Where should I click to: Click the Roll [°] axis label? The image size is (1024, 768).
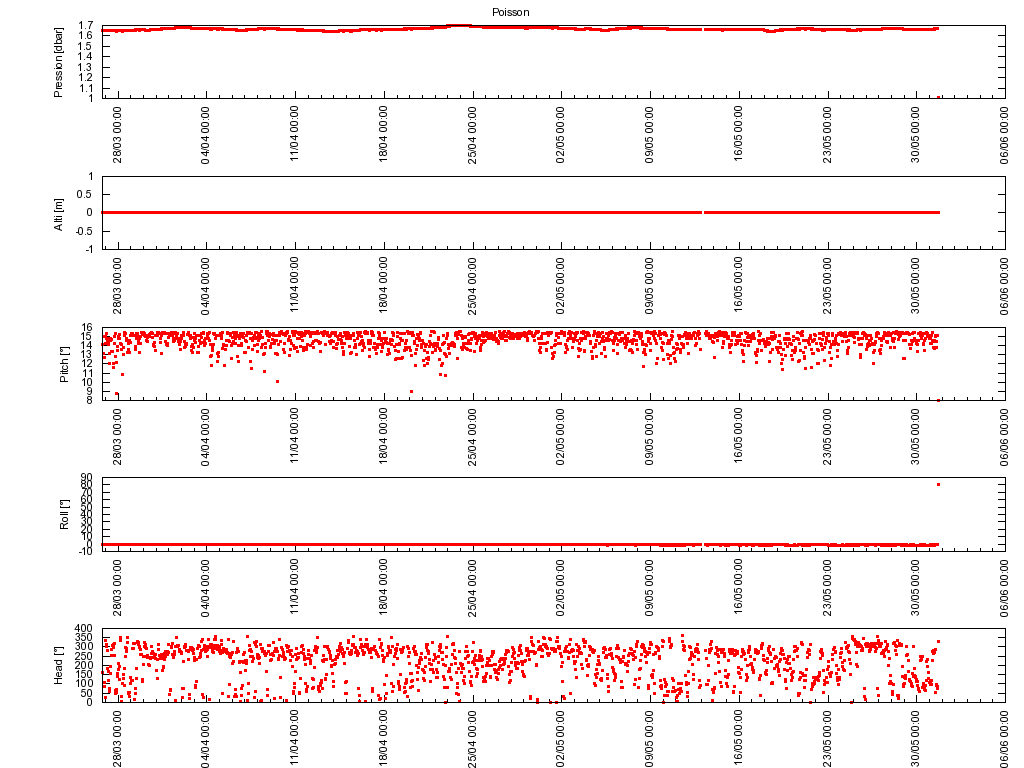[64, 514]
